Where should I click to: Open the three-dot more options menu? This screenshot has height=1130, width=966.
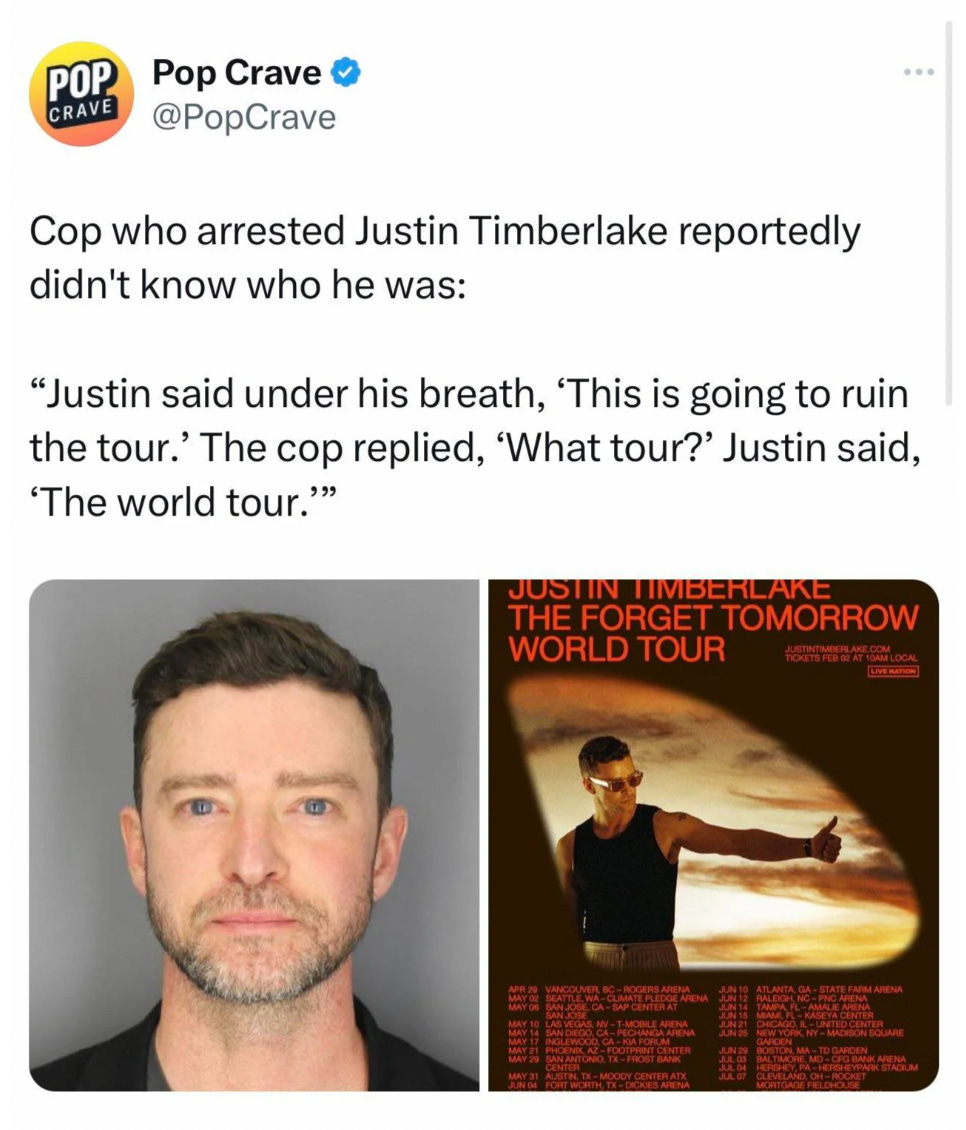pos(919,72)
